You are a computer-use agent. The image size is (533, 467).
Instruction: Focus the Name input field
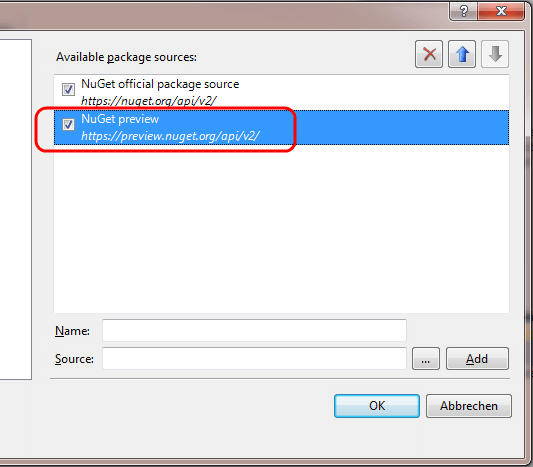coord(254,330)
